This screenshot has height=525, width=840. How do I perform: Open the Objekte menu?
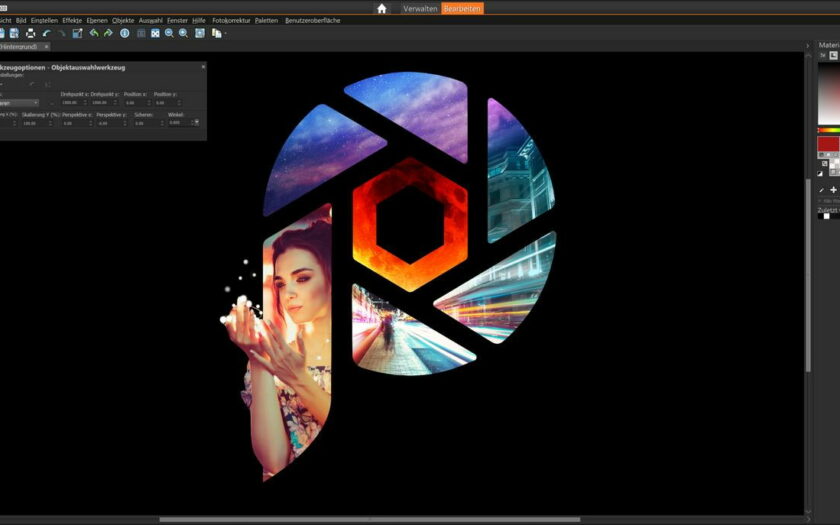click(x=123, y=20)
